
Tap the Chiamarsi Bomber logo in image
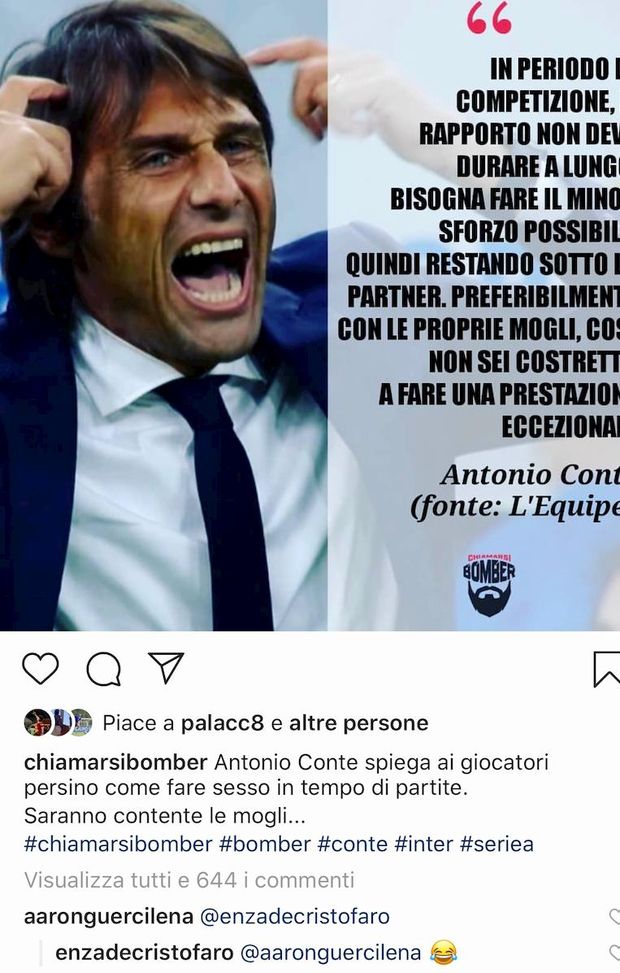489,585
